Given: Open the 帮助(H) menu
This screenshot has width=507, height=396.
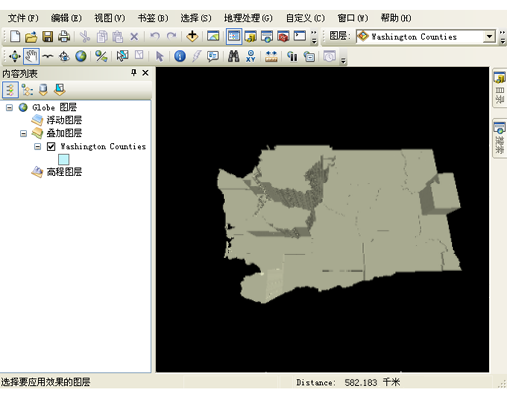Looking at the screenshot, I should coord(396,18).
